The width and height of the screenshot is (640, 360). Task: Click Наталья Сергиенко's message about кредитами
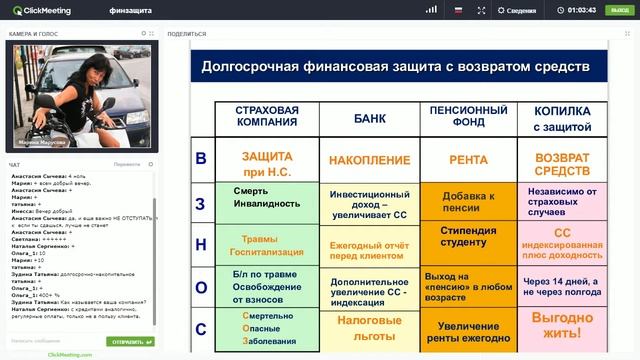(x=76, y=313)
